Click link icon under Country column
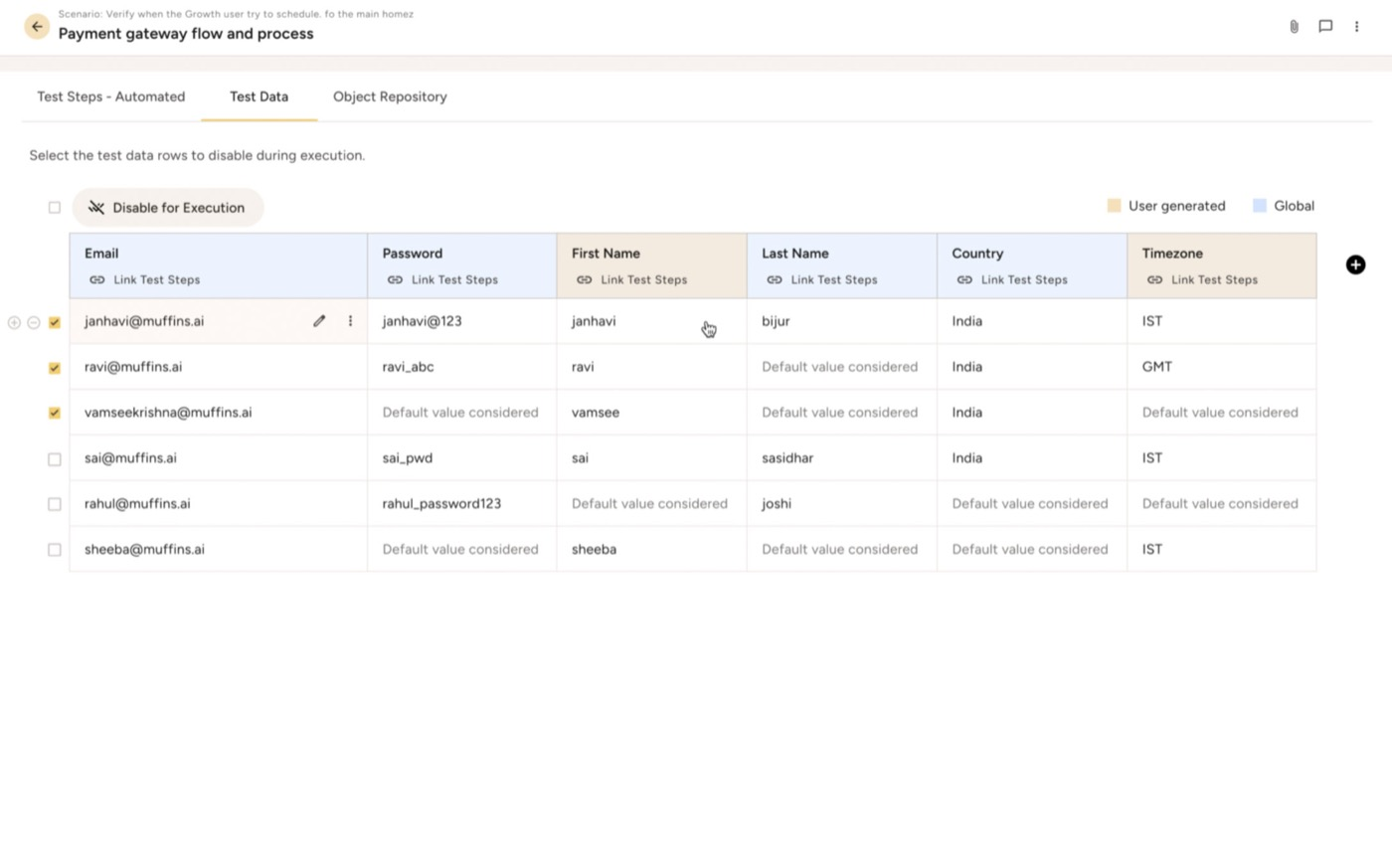1392x868 pixels. (964, 280)
